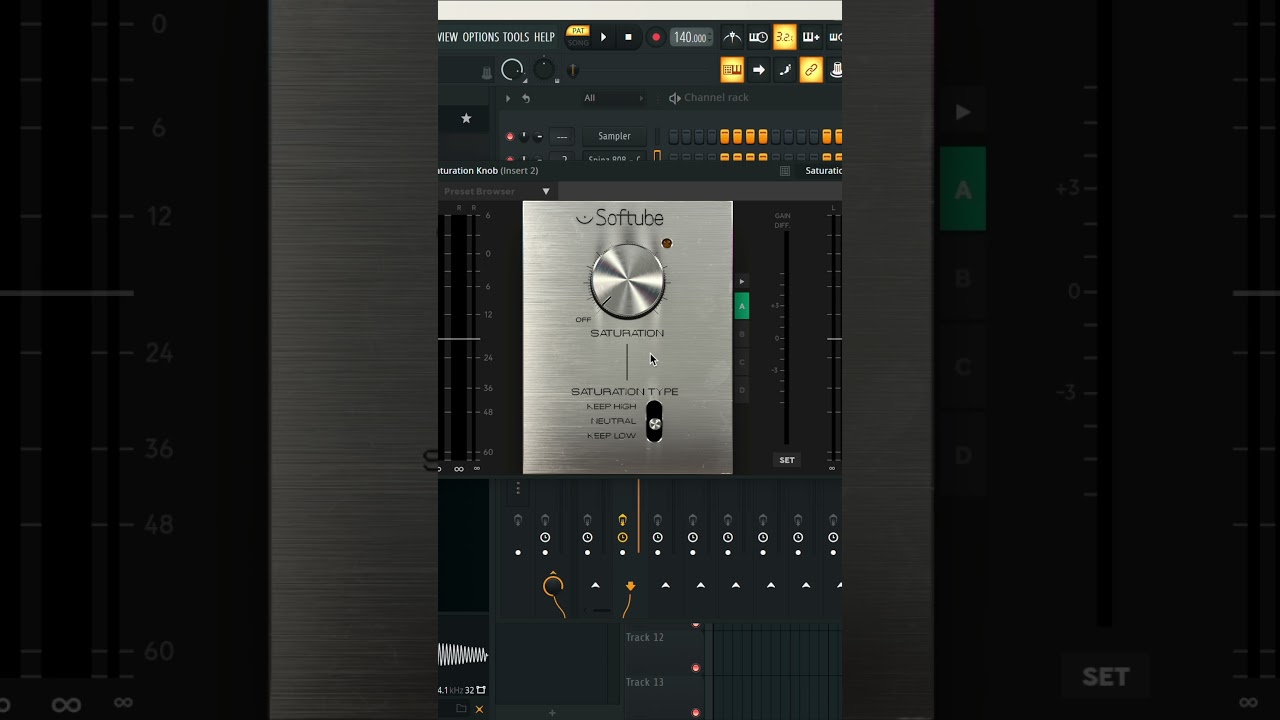1280x720 pixels.
Task: Click the KEEP HIGH label
Action: click(x=611, y=407)
